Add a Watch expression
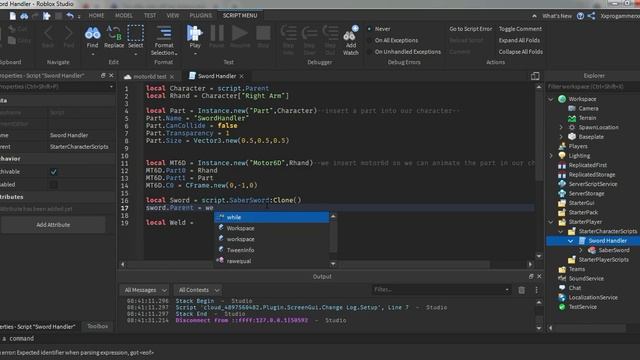The image size is (640, 360). pos(351,40)
